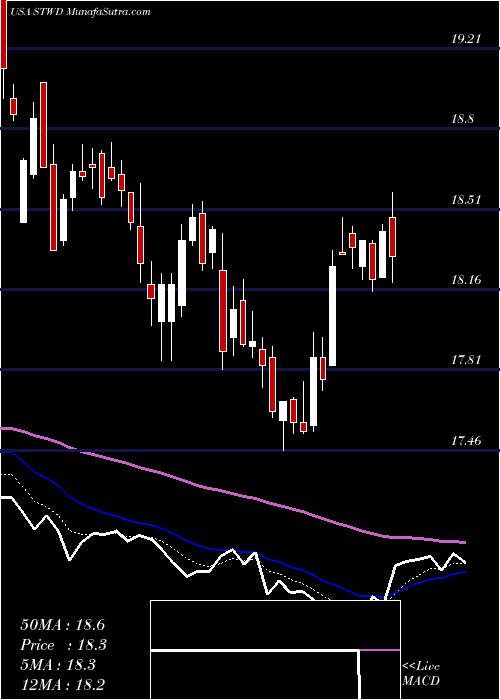Click the 19.21 price level label

click(x=466, y=39)
